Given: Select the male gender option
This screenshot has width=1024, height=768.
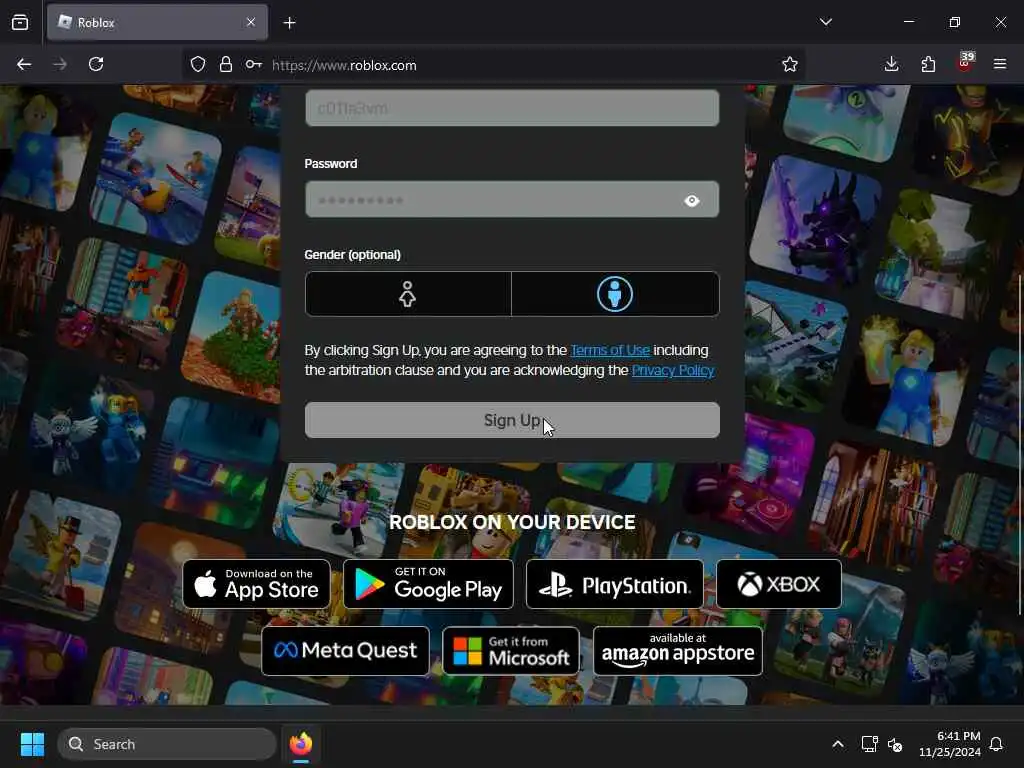Looking at the screenshot, I should tap(615, 294).
